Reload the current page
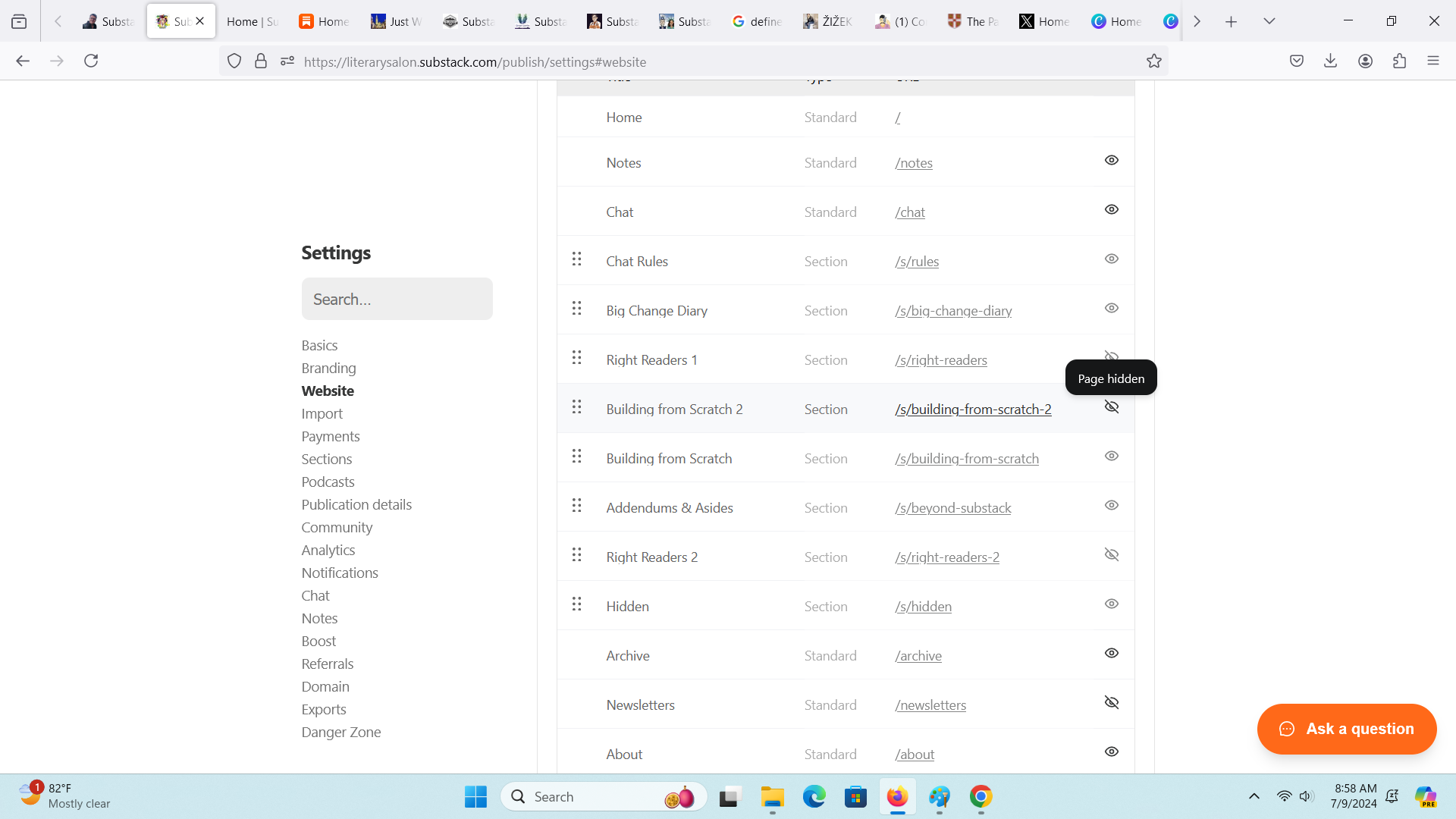Screen dimensions: 1456x819 tap(91, 61)
